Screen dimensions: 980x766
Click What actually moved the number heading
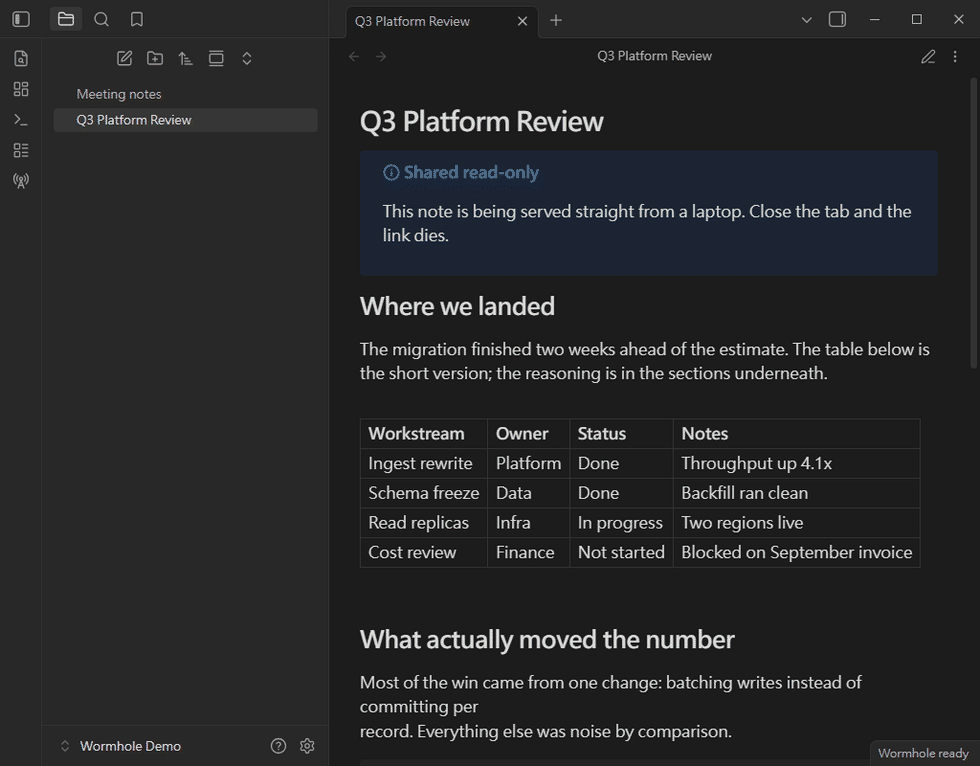(x=547, y=640)
